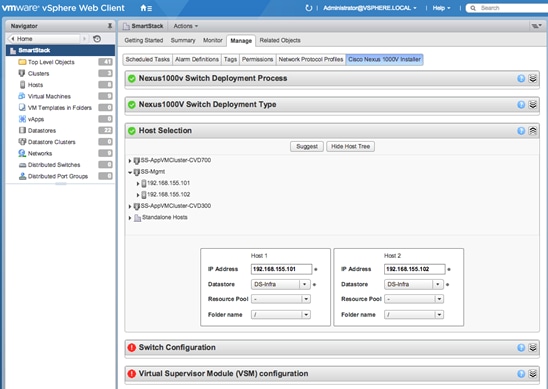Screen dimensions: 548x389
Task: Click the Distributed Port Groups icon
Action: coord(22,176)
